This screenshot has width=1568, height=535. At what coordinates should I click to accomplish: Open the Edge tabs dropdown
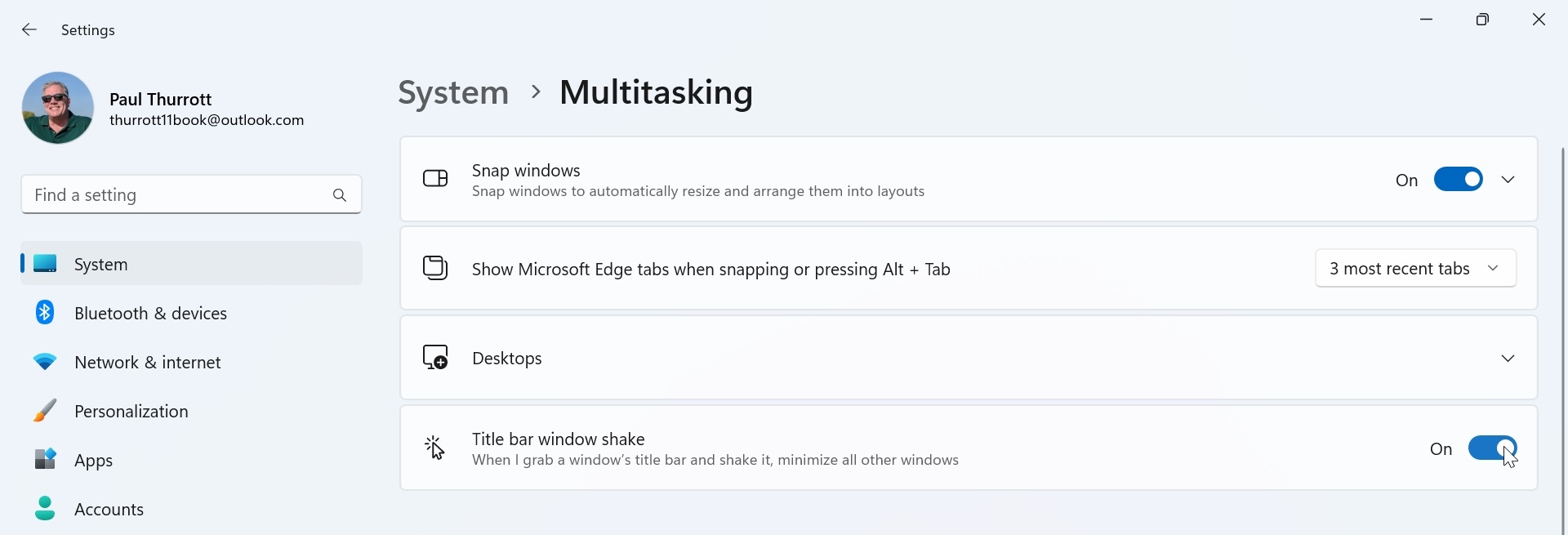pos(1415,269)
